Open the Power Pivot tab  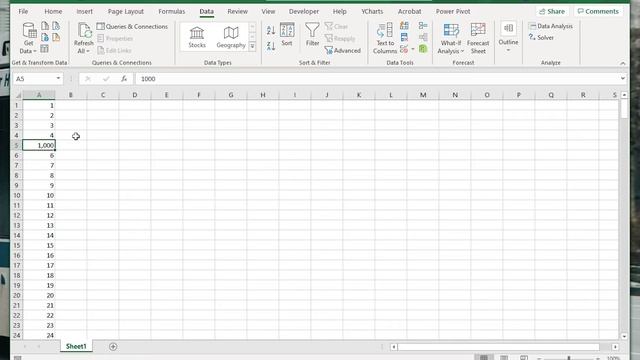coord(453,11)
